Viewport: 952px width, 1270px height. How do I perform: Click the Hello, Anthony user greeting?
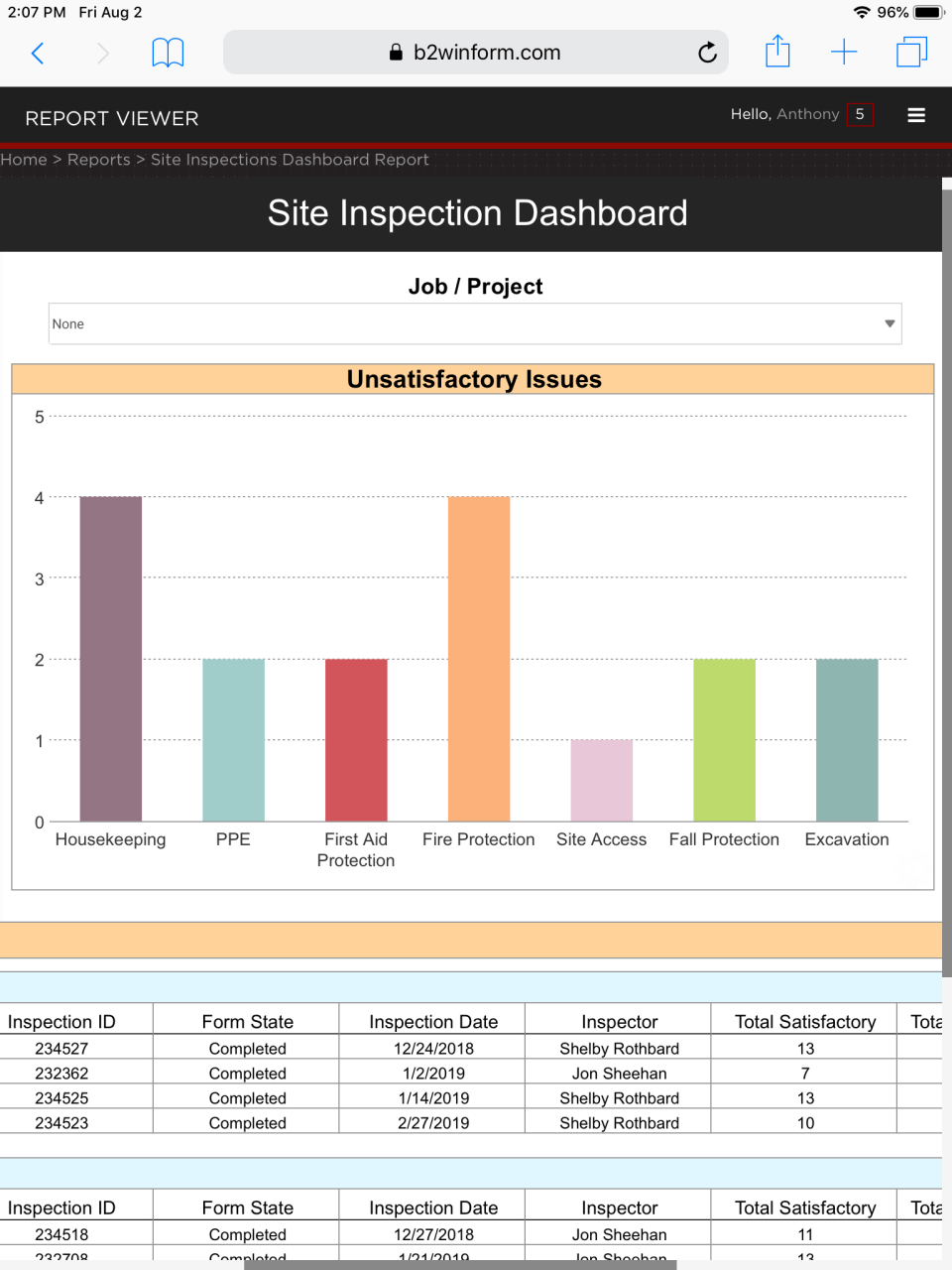[x=786, y=114]
